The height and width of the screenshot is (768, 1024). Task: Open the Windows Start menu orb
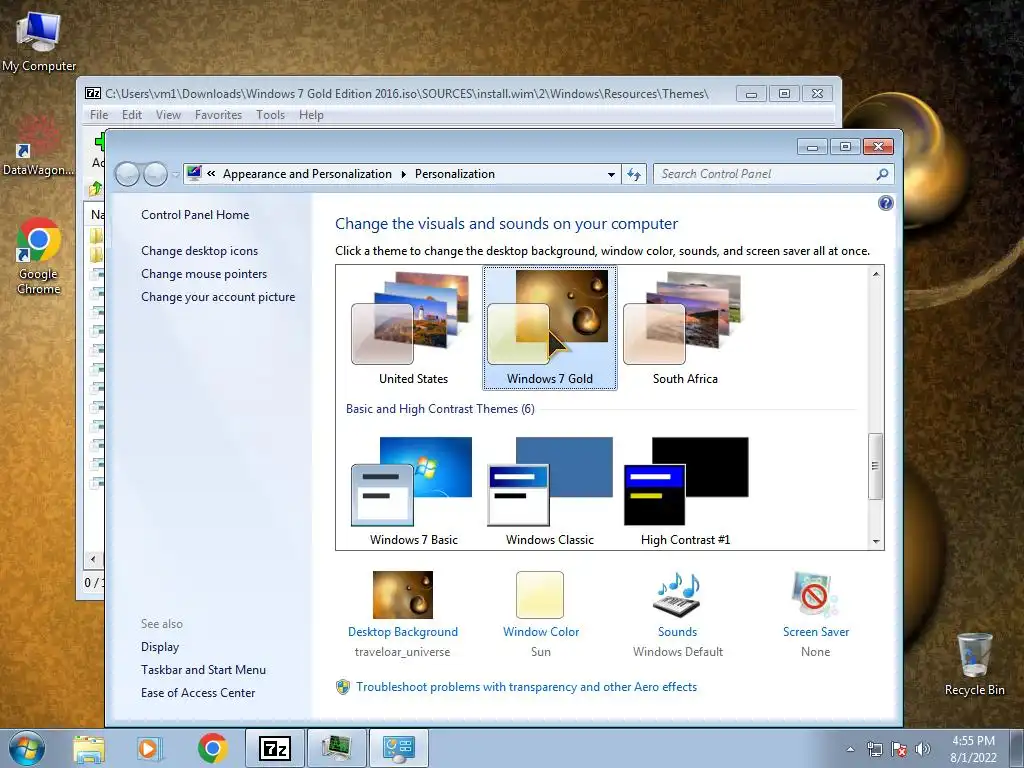coord(27,748)
